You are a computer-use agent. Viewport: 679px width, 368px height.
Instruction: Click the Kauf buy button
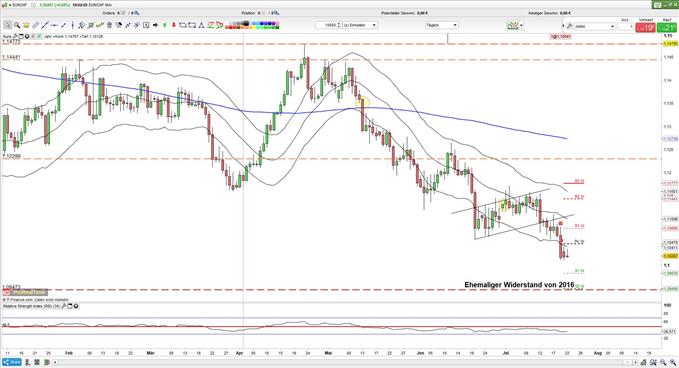(667, 27)
